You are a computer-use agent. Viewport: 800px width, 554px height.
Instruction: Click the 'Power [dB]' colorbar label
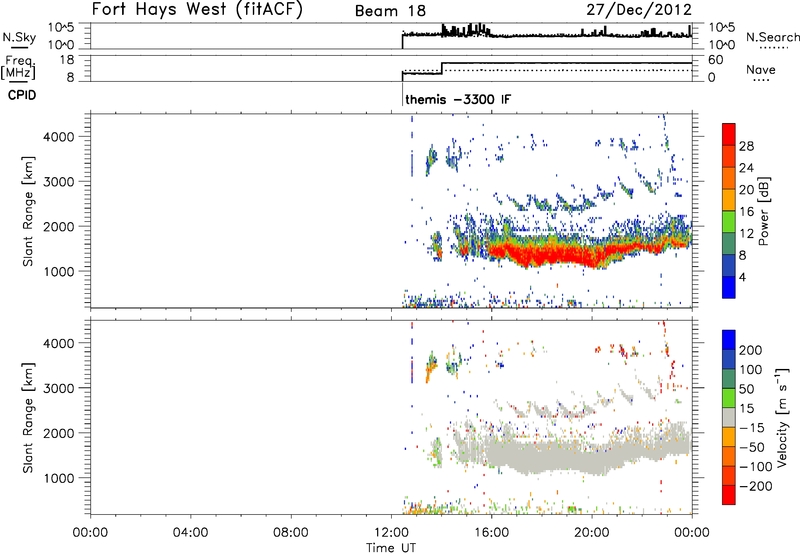tap(763, 211)
